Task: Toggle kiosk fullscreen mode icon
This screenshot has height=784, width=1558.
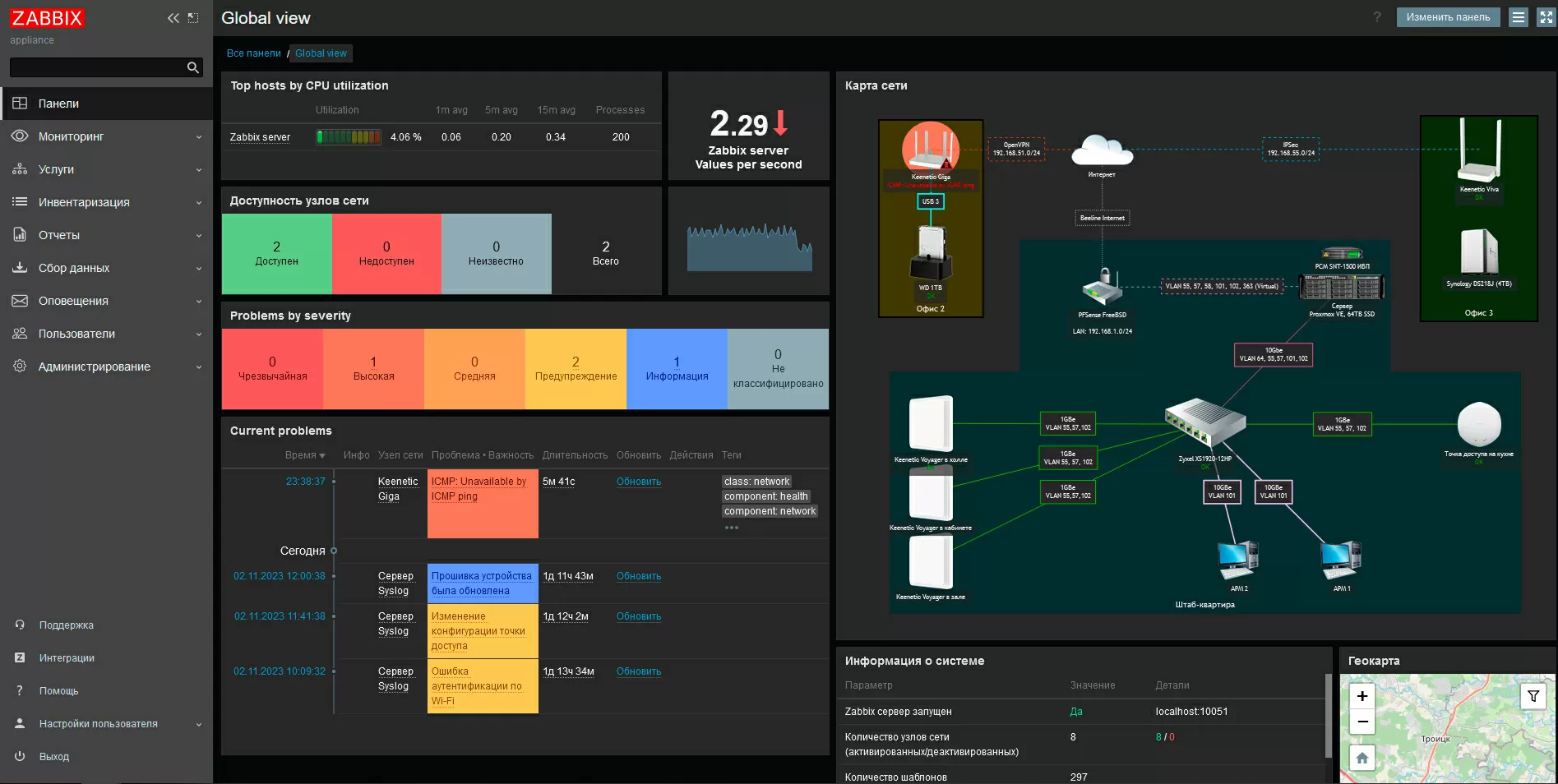Action: pos(1546,17)
